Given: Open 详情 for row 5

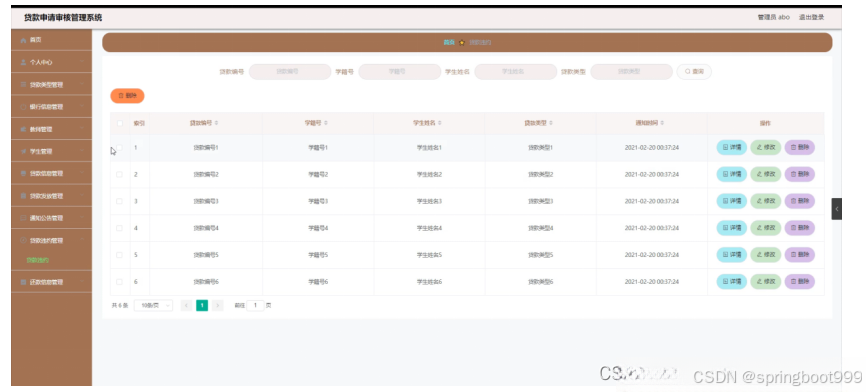Looking at the screenshot, I should (x=732, y=255).
